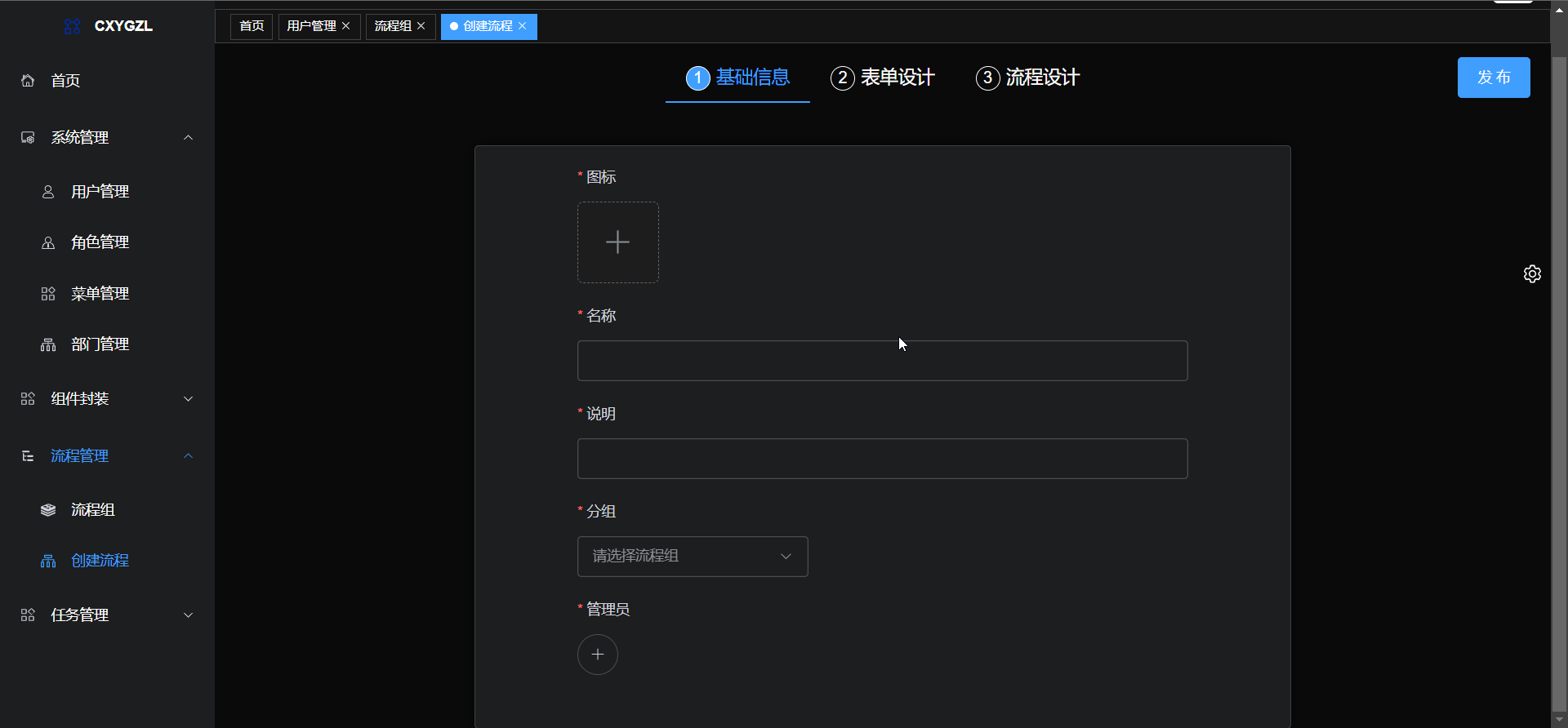The image size is (1568, 728).
Task: Click the 流程组 layers icon
Action: point(48,510)
